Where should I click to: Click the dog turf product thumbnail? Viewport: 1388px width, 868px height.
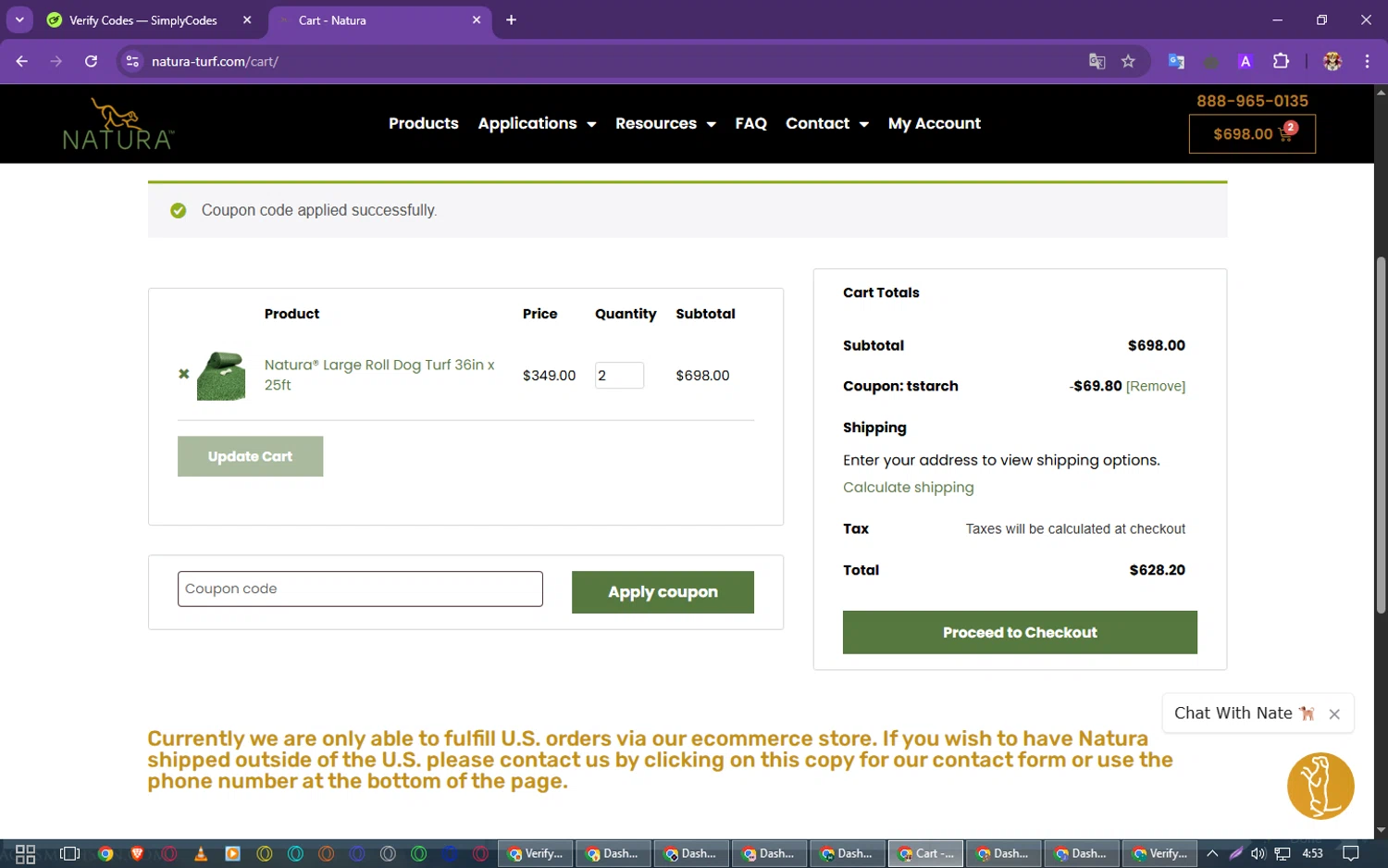pos(221,375)
